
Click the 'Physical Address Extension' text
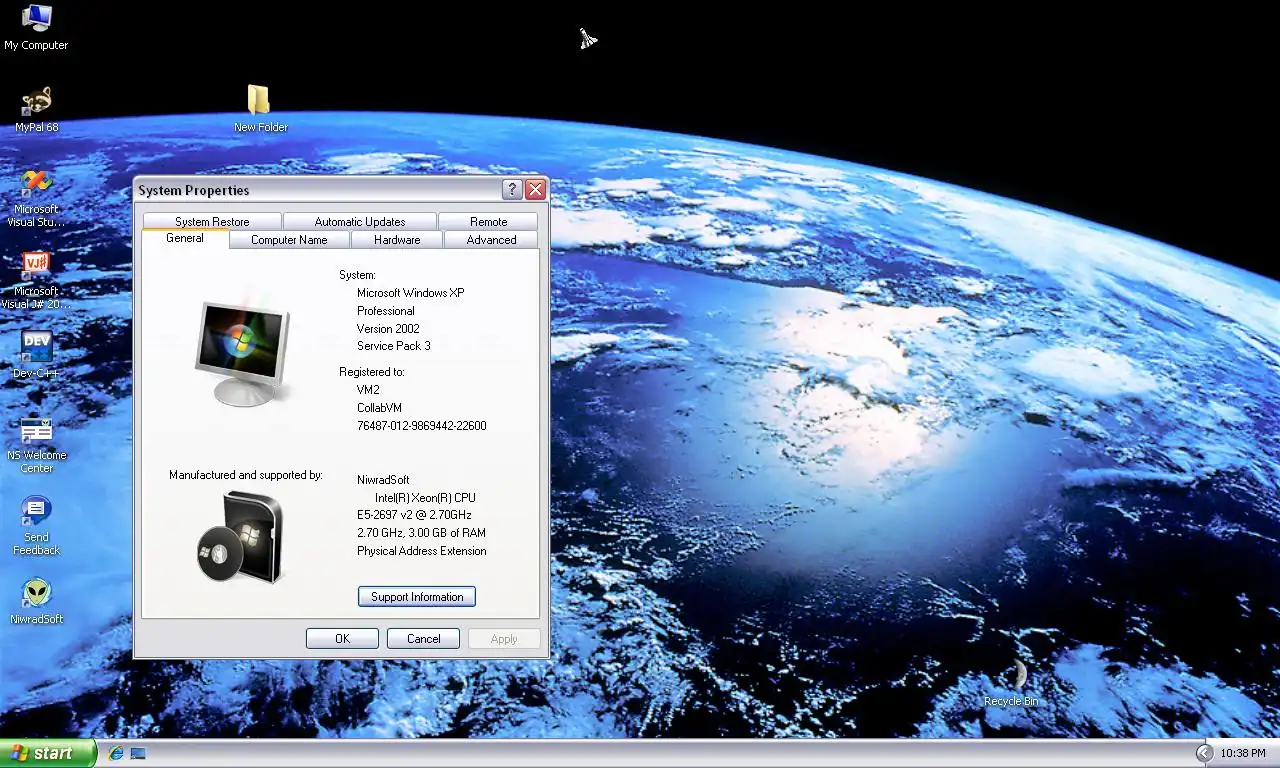422,551
